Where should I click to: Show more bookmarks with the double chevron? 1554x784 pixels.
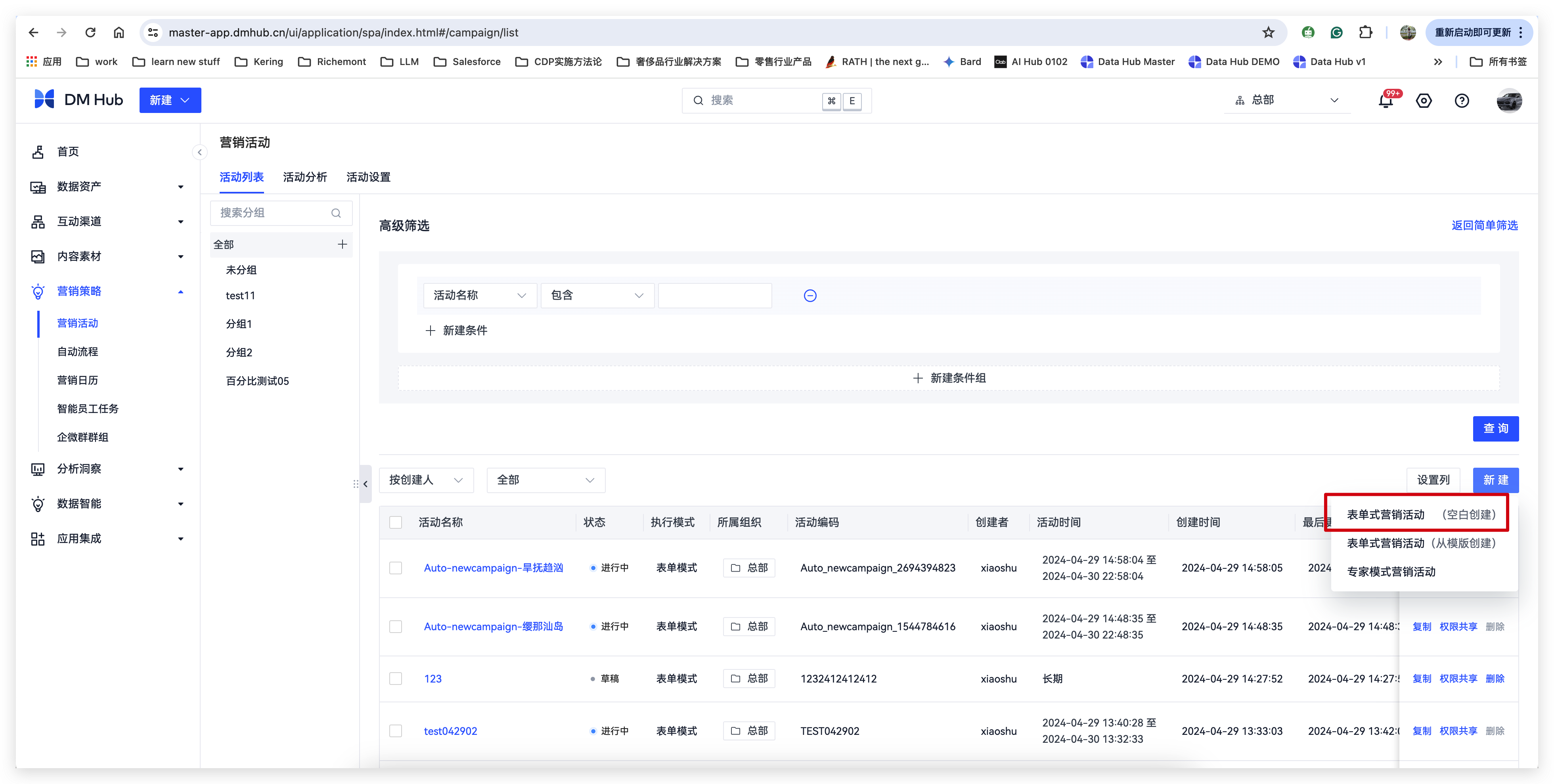[x=1438, y=61]
